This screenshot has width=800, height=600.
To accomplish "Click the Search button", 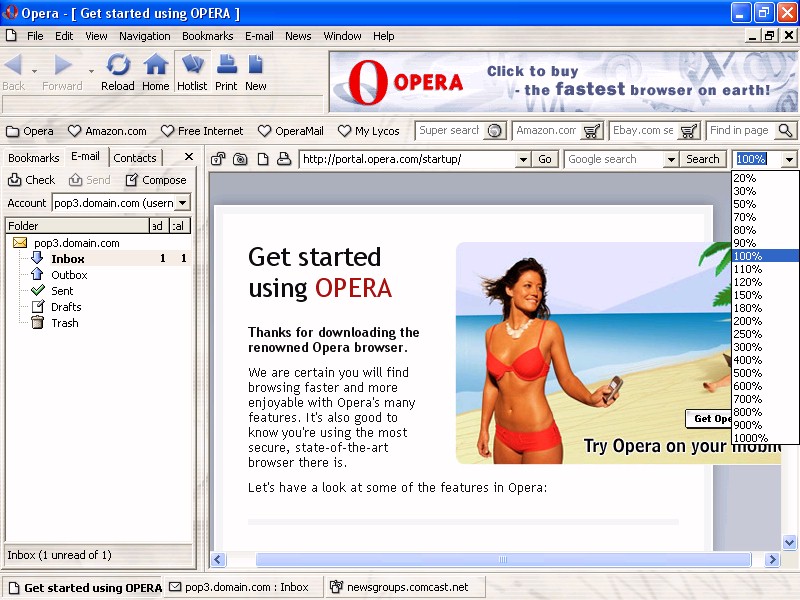I will (x=703, y=159).
